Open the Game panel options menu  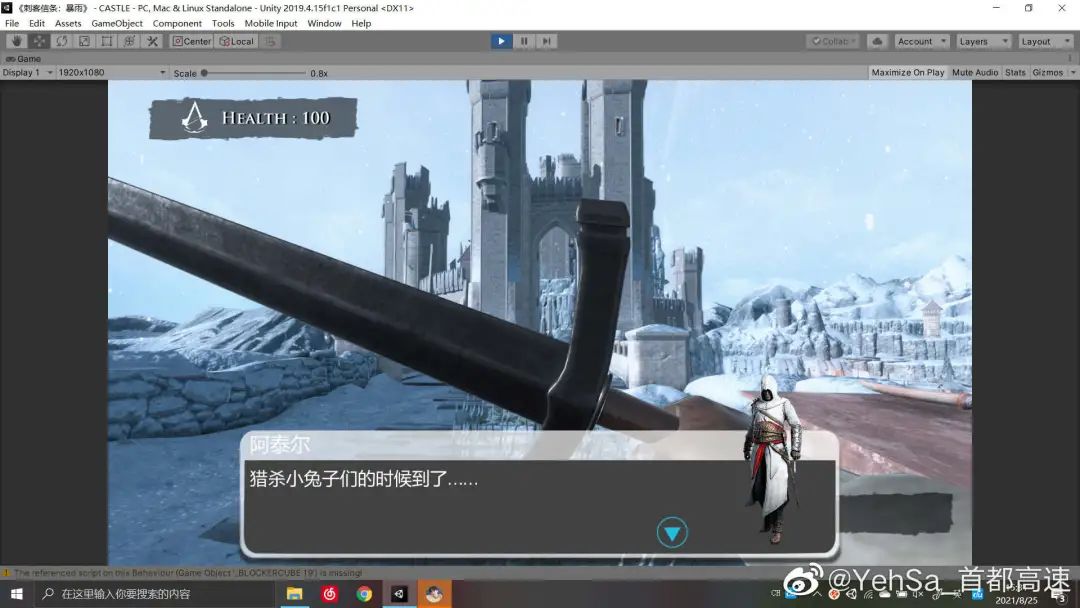[x=1070, y=59]
